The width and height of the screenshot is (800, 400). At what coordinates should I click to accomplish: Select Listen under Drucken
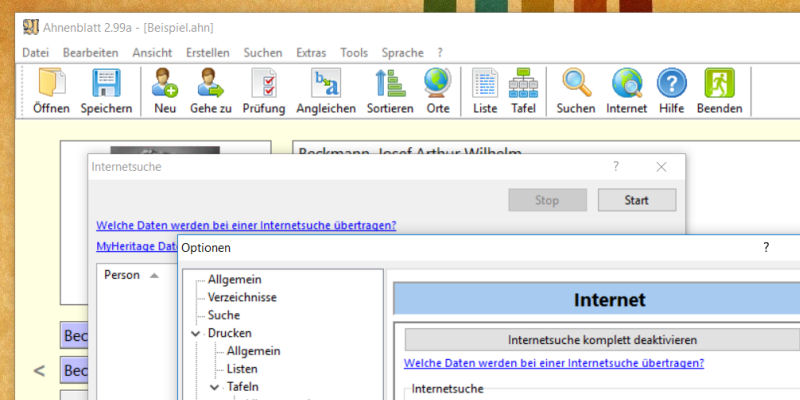[242, 369]
